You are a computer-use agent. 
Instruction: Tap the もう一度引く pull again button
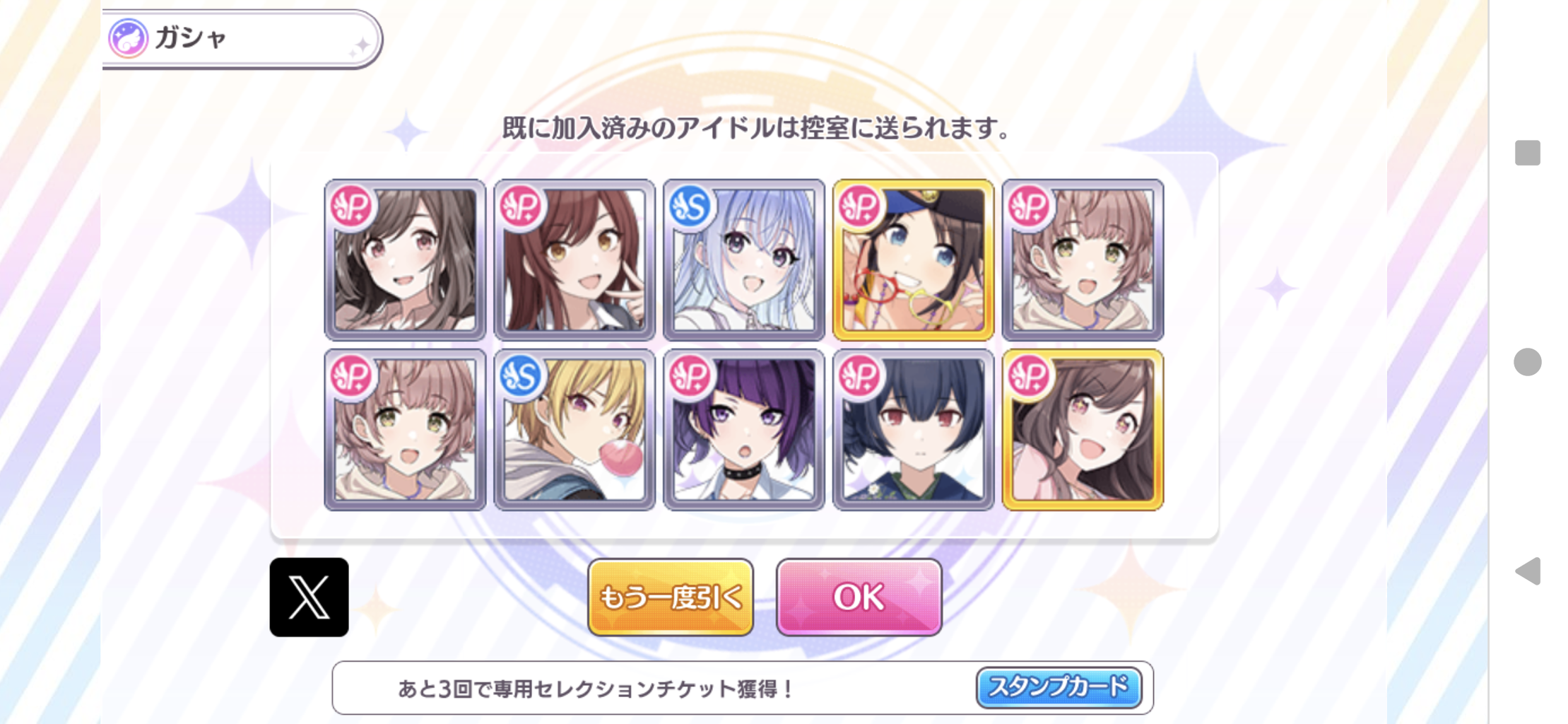(671, 597)
